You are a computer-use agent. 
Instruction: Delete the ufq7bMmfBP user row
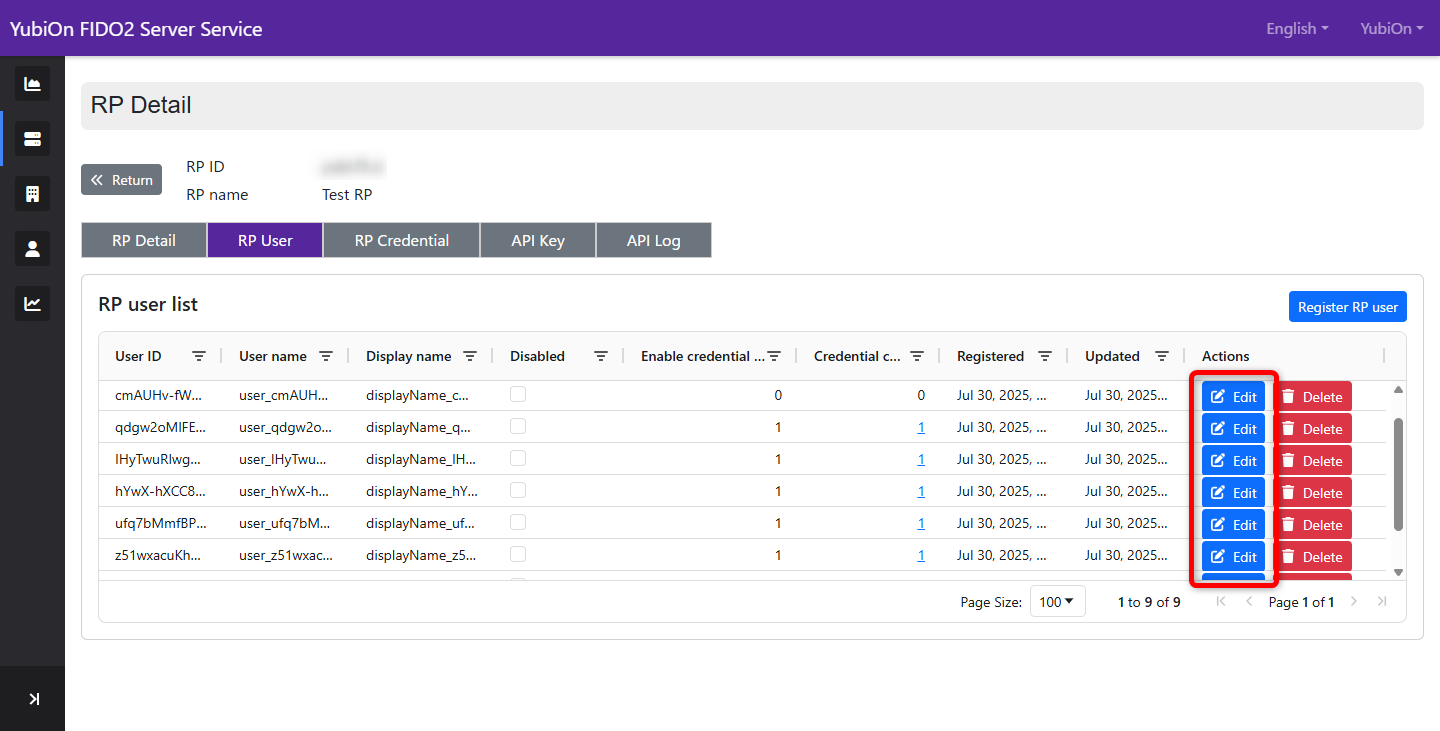click(1312, 524)
